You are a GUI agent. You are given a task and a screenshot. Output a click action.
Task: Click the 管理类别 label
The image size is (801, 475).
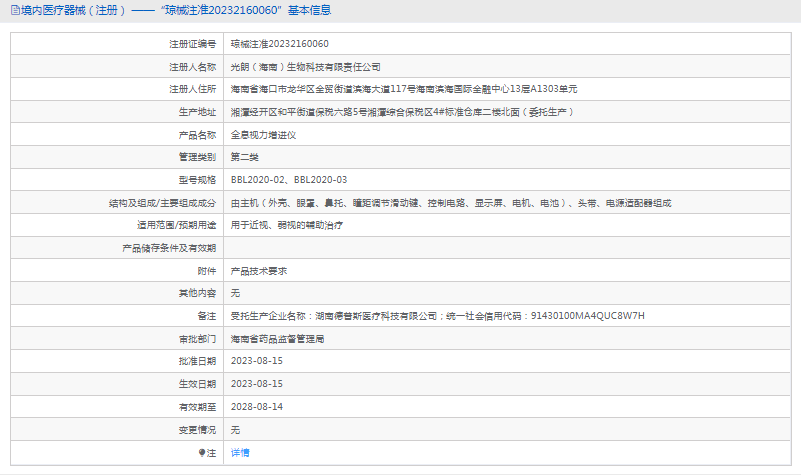coord(197,157)
